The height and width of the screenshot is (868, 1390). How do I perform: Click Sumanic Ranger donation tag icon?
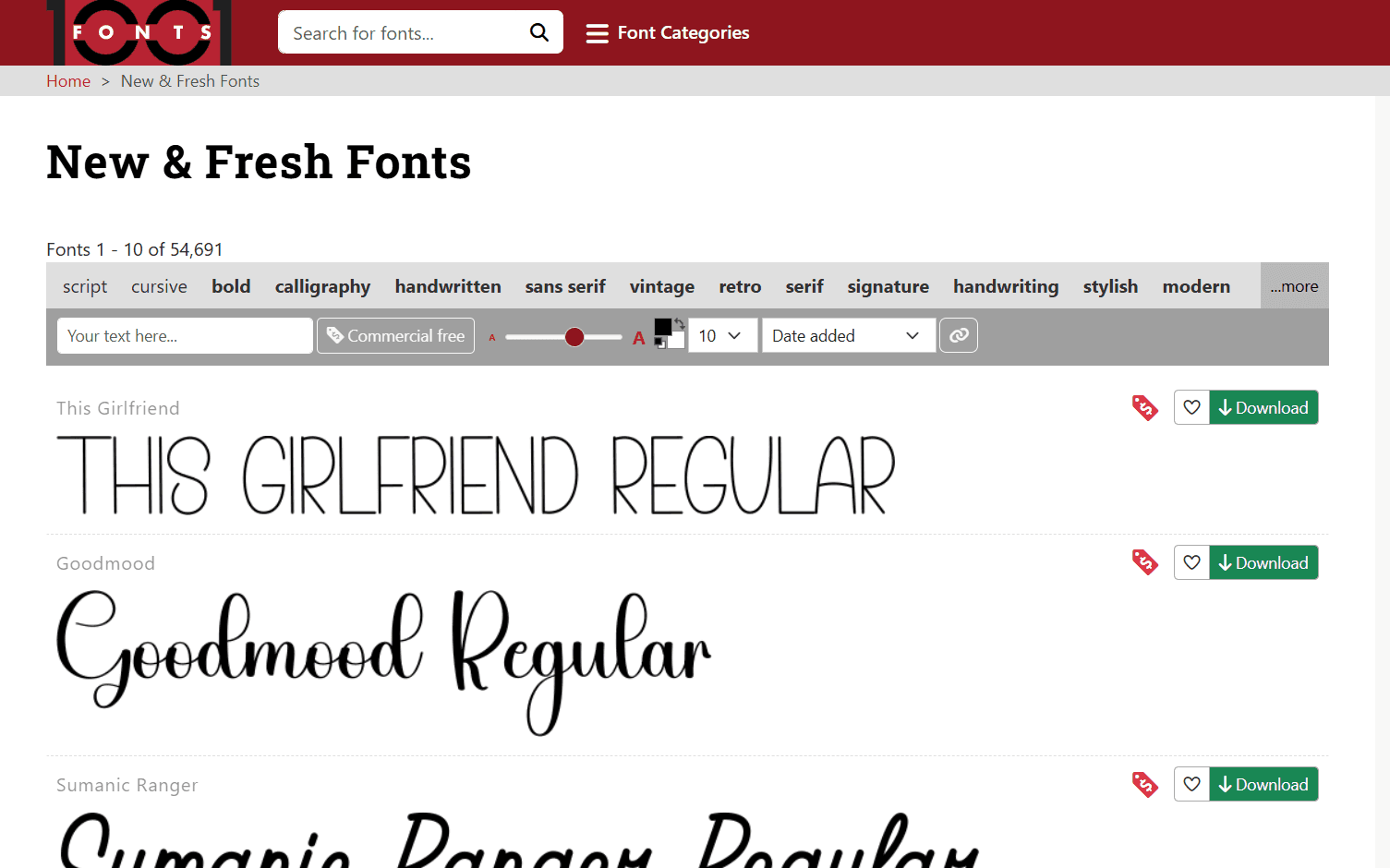point(1145,784)
